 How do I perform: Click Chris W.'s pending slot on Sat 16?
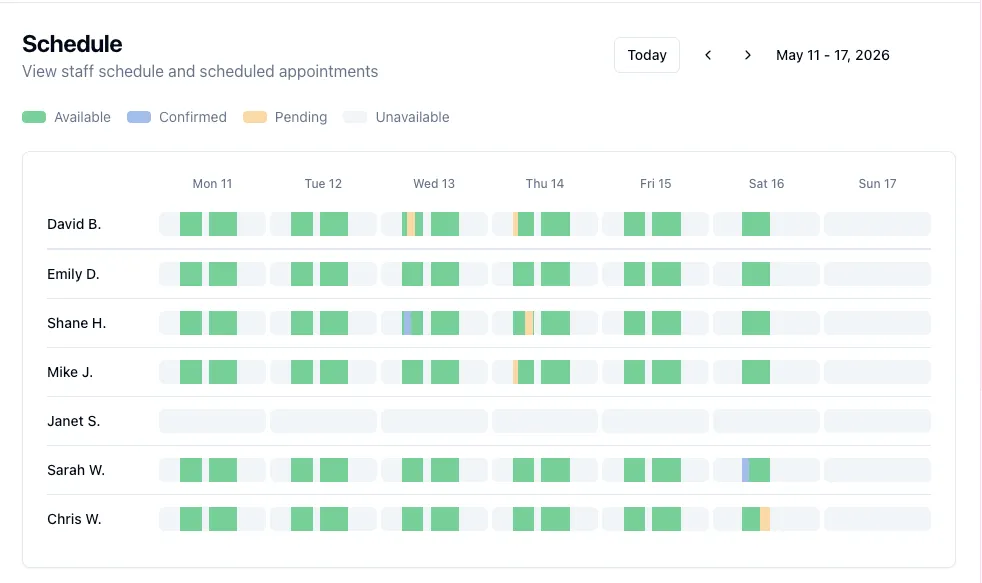(x=765, y=519)
